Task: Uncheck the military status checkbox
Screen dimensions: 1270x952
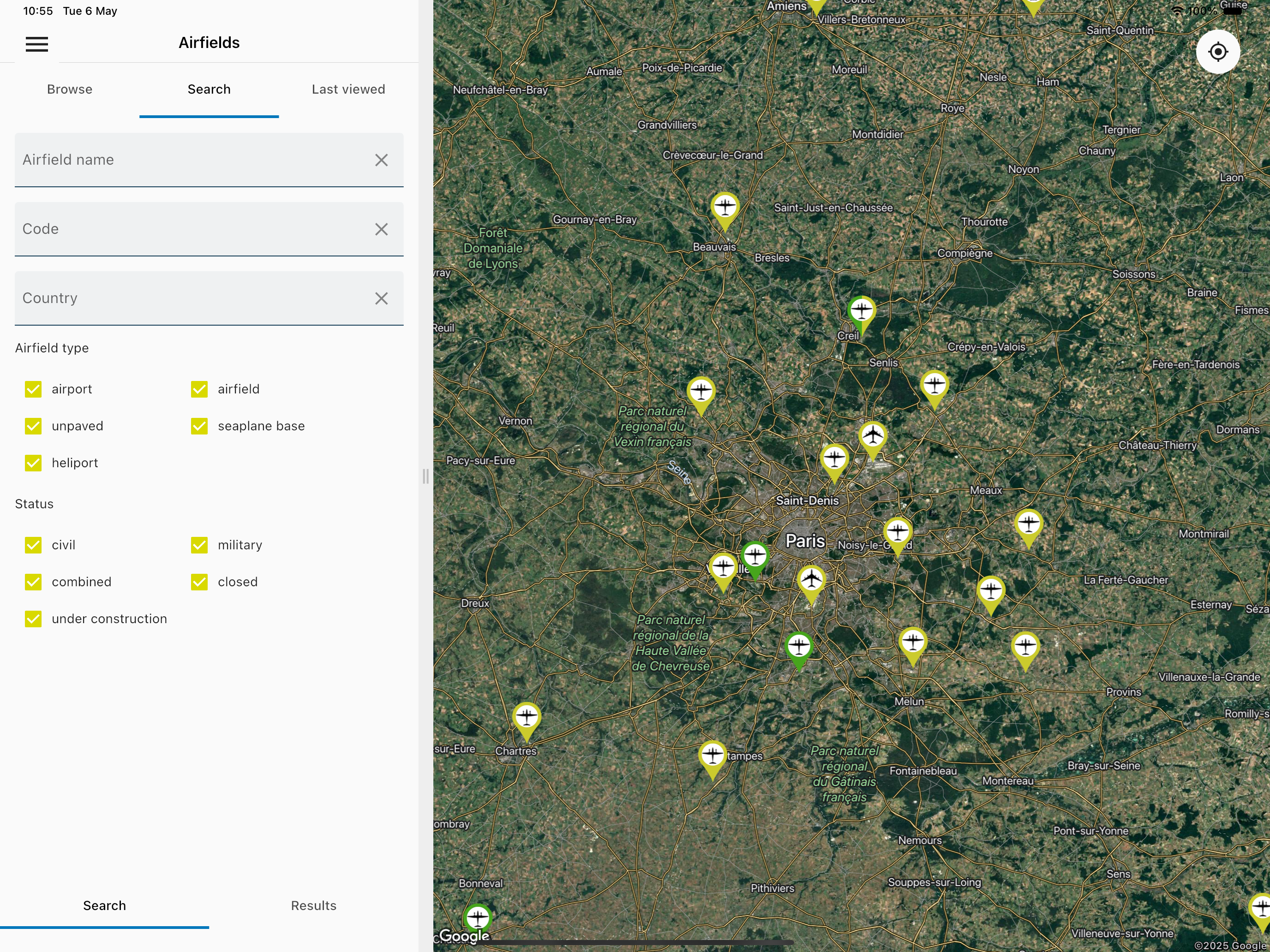Action: click(x=199, y=545)
